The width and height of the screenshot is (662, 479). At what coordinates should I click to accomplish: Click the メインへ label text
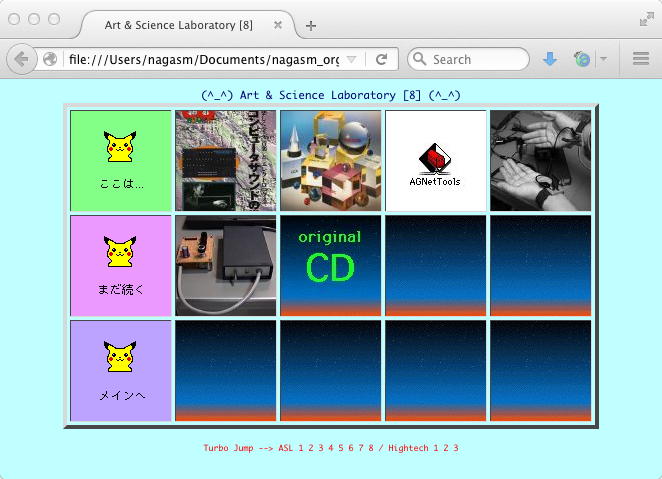coord(122,395)
